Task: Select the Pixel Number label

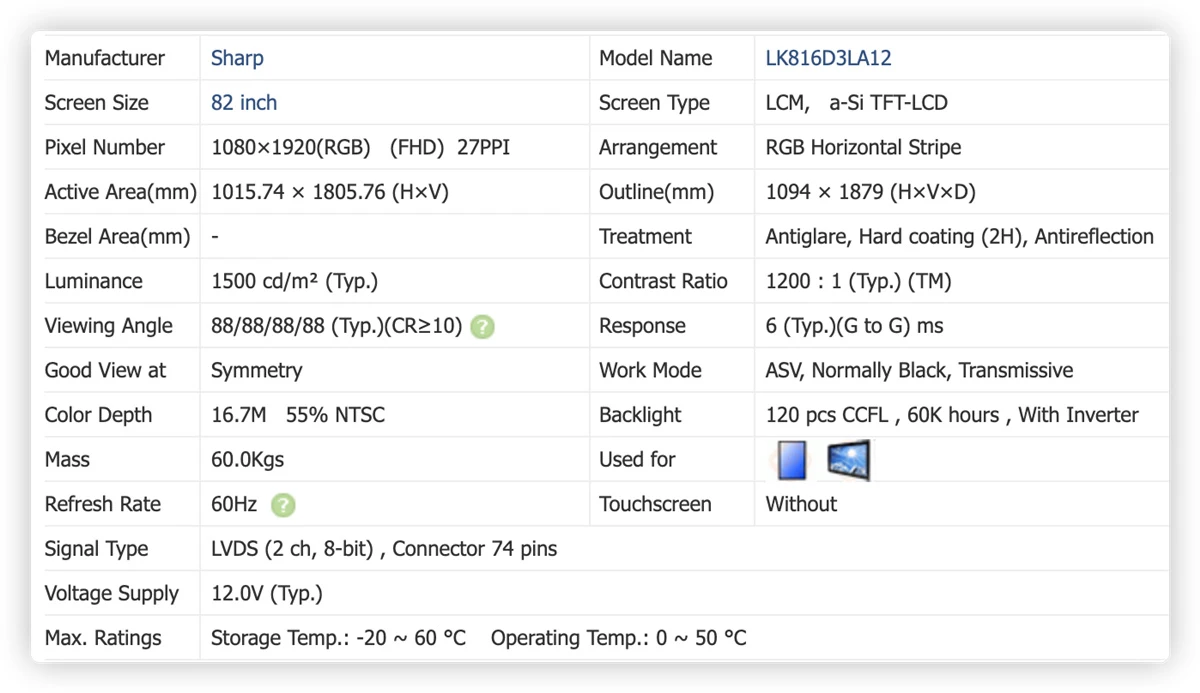Action: (x=105, y=147)
